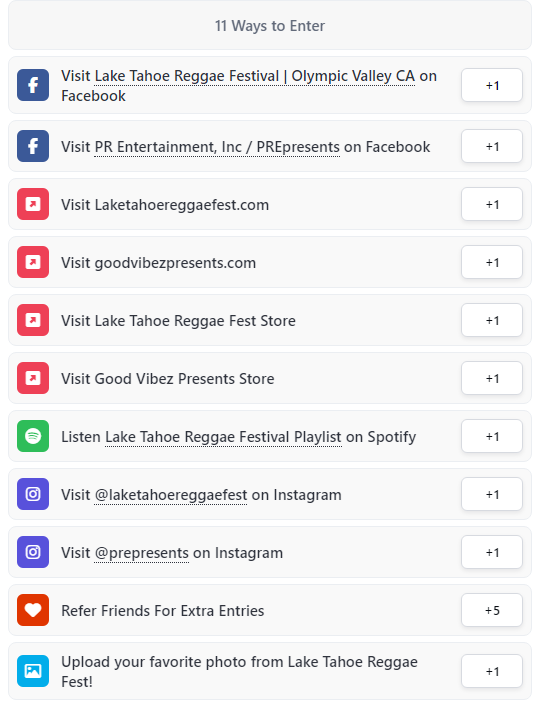
Task: Claim +1 for Visit Lake Tahoe Reggae Fest Store
Action: tap(492, 320)
